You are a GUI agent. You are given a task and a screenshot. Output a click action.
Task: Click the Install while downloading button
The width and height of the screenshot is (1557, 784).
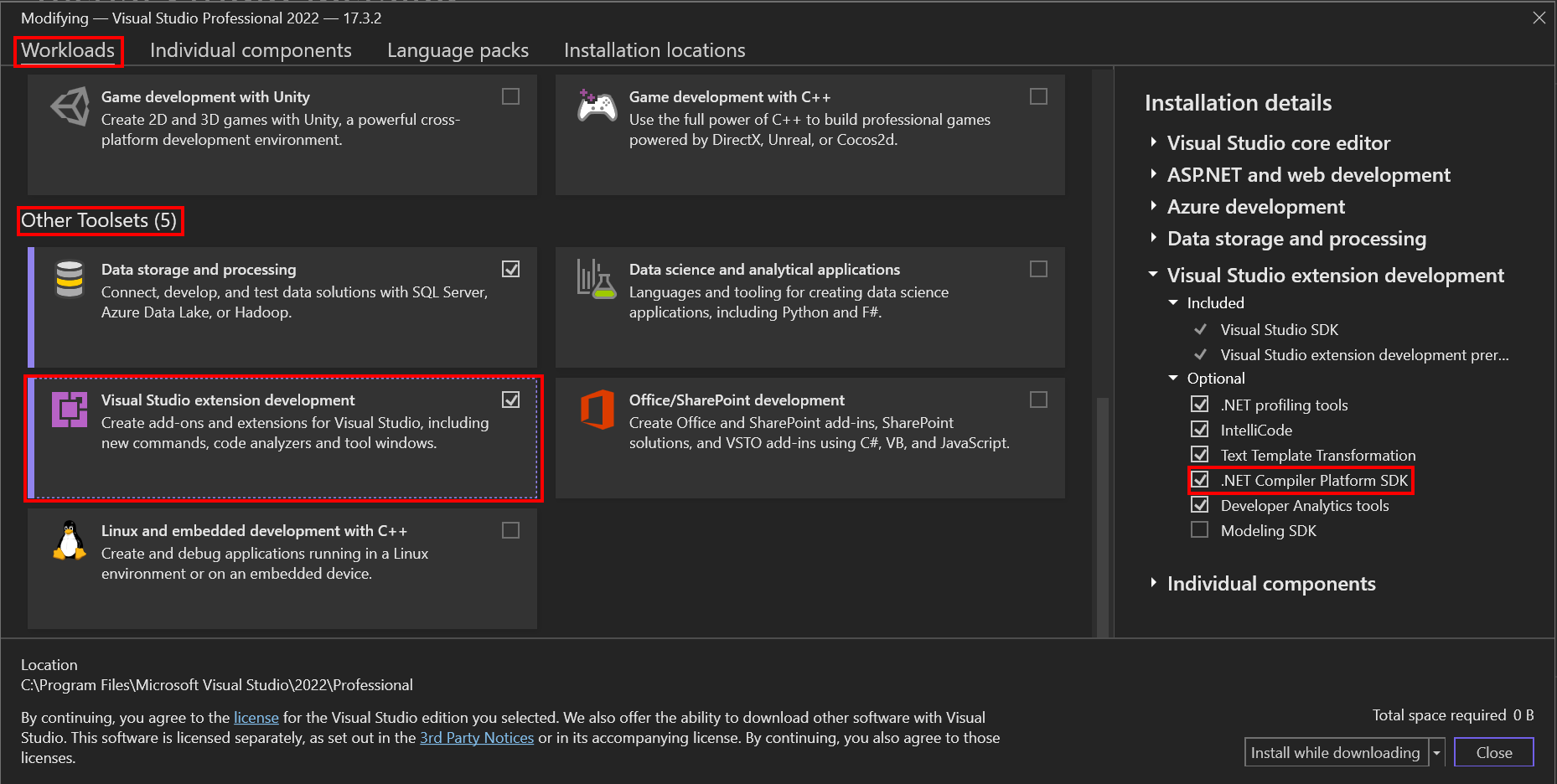point(1336,752)
